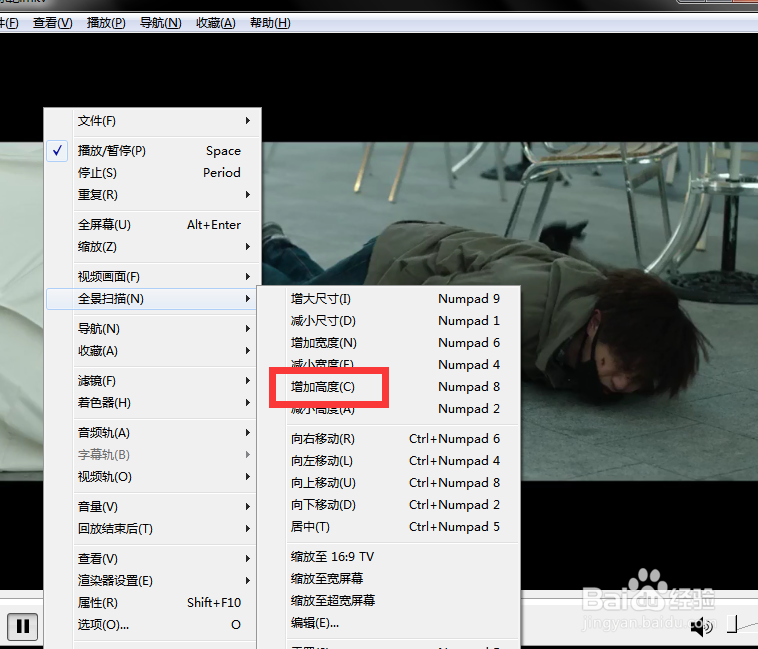Open the 导航(N) menu in menu bar
The image size is (758, 649).
[x=160, y=23]
